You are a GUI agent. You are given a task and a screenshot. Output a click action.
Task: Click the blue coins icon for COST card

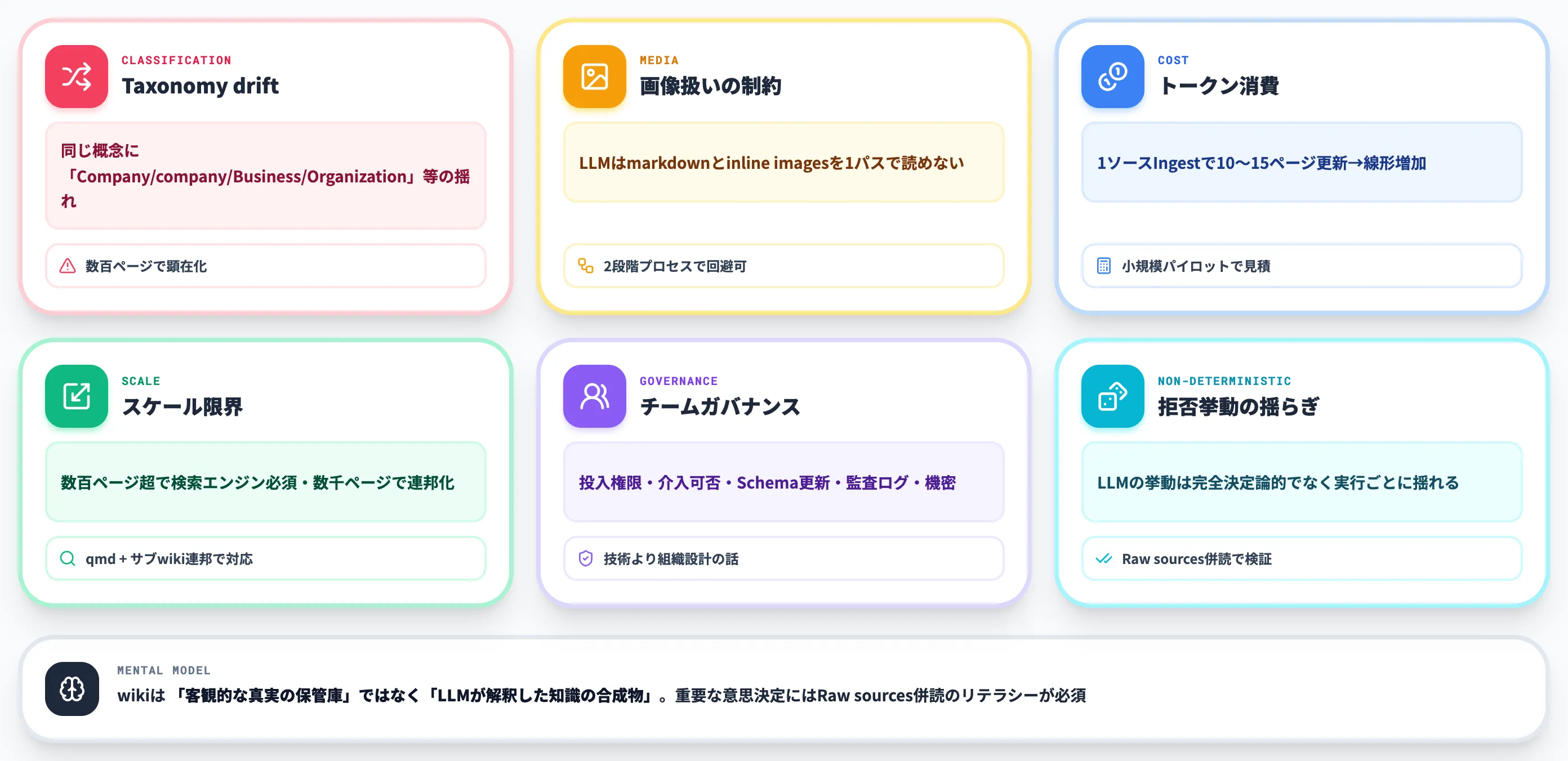pyautogui.click(x=1112, y=77)
